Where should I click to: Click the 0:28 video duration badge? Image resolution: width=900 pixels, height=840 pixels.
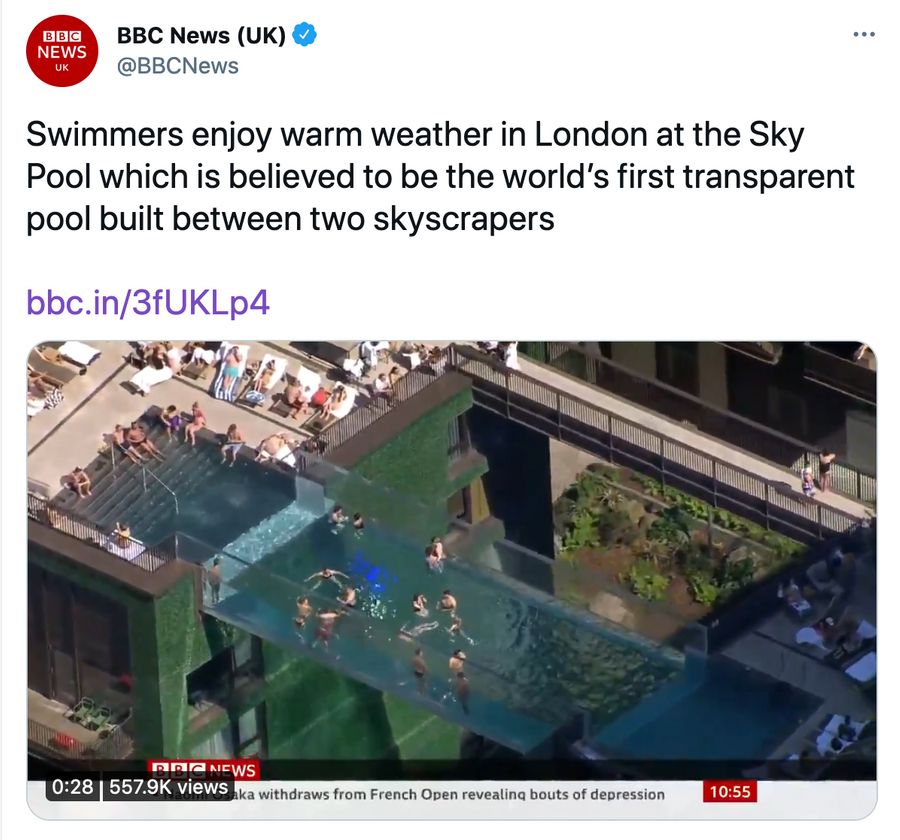pyautogui.click(x=72, y=786)
